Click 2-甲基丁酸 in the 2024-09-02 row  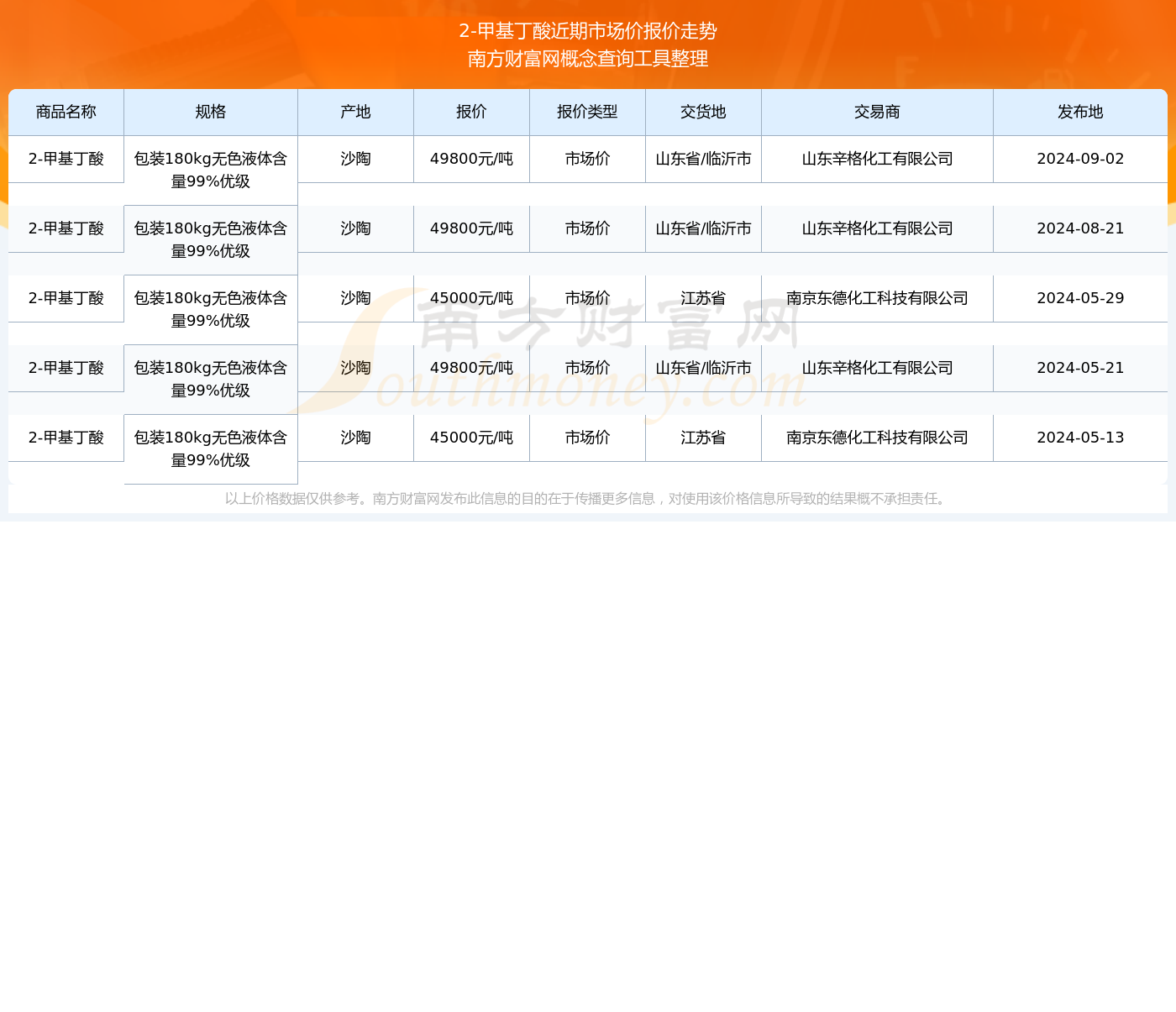(66, 159)
